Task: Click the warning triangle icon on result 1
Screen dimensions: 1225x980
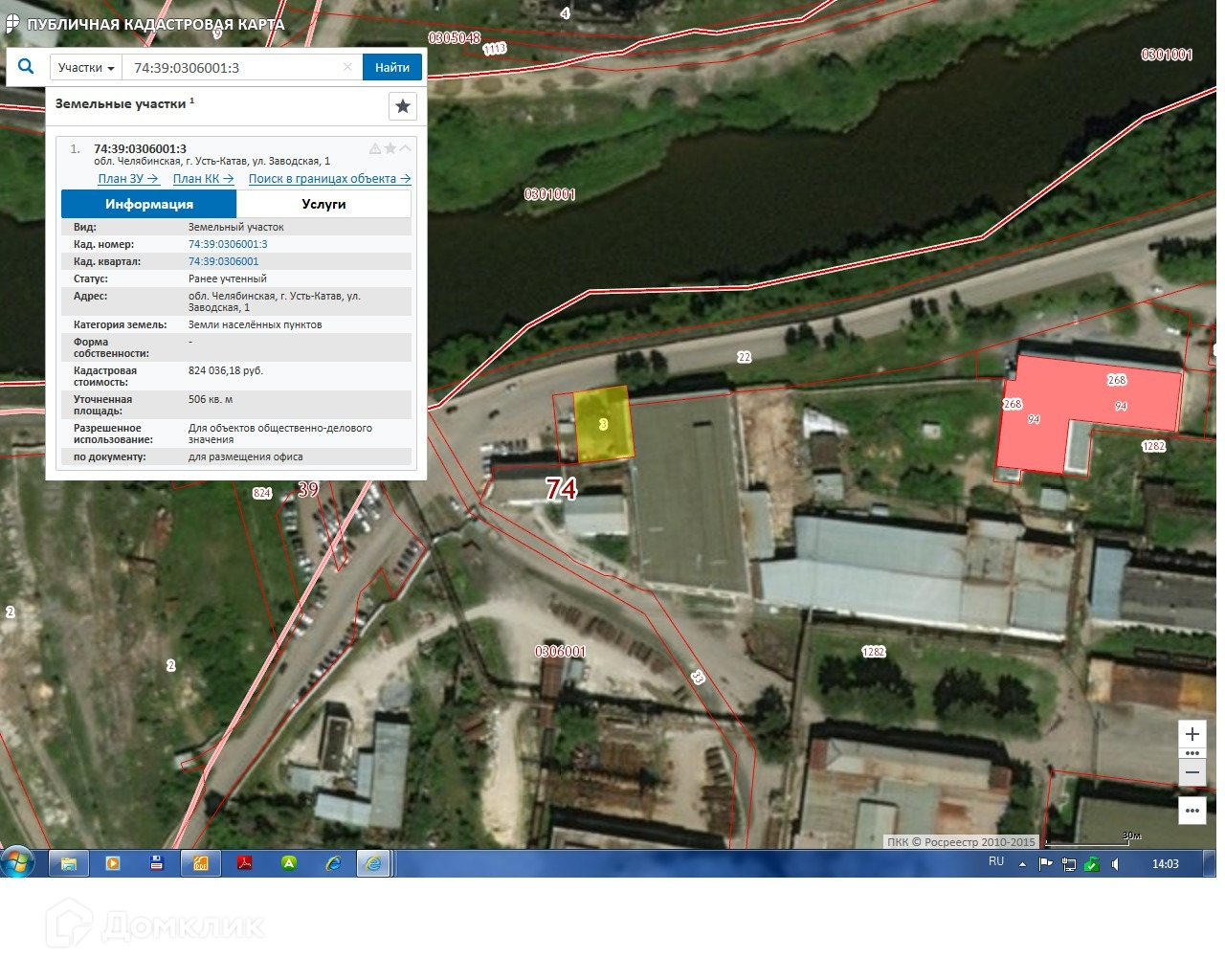Action: [375, 148]
